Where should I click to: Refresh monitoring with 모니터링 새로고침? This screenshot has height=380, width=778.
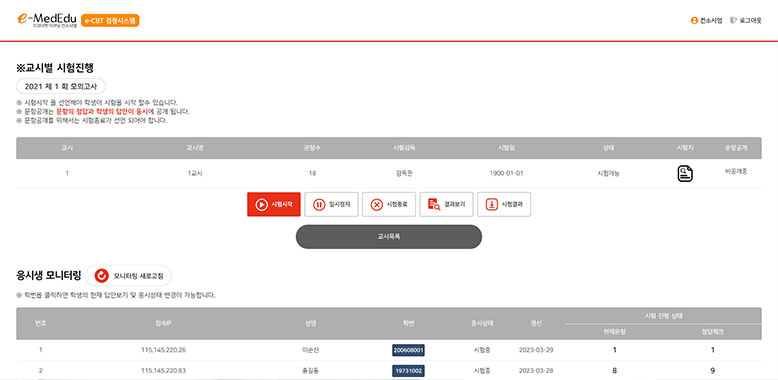pyautogui.click(x=129, y=276)
